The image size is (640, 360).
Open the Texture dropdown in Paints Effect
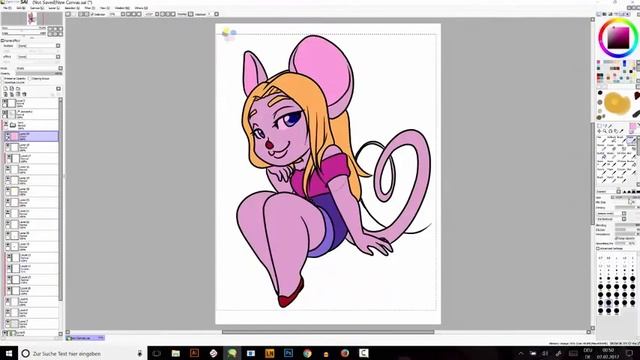[x=39, y=46]
